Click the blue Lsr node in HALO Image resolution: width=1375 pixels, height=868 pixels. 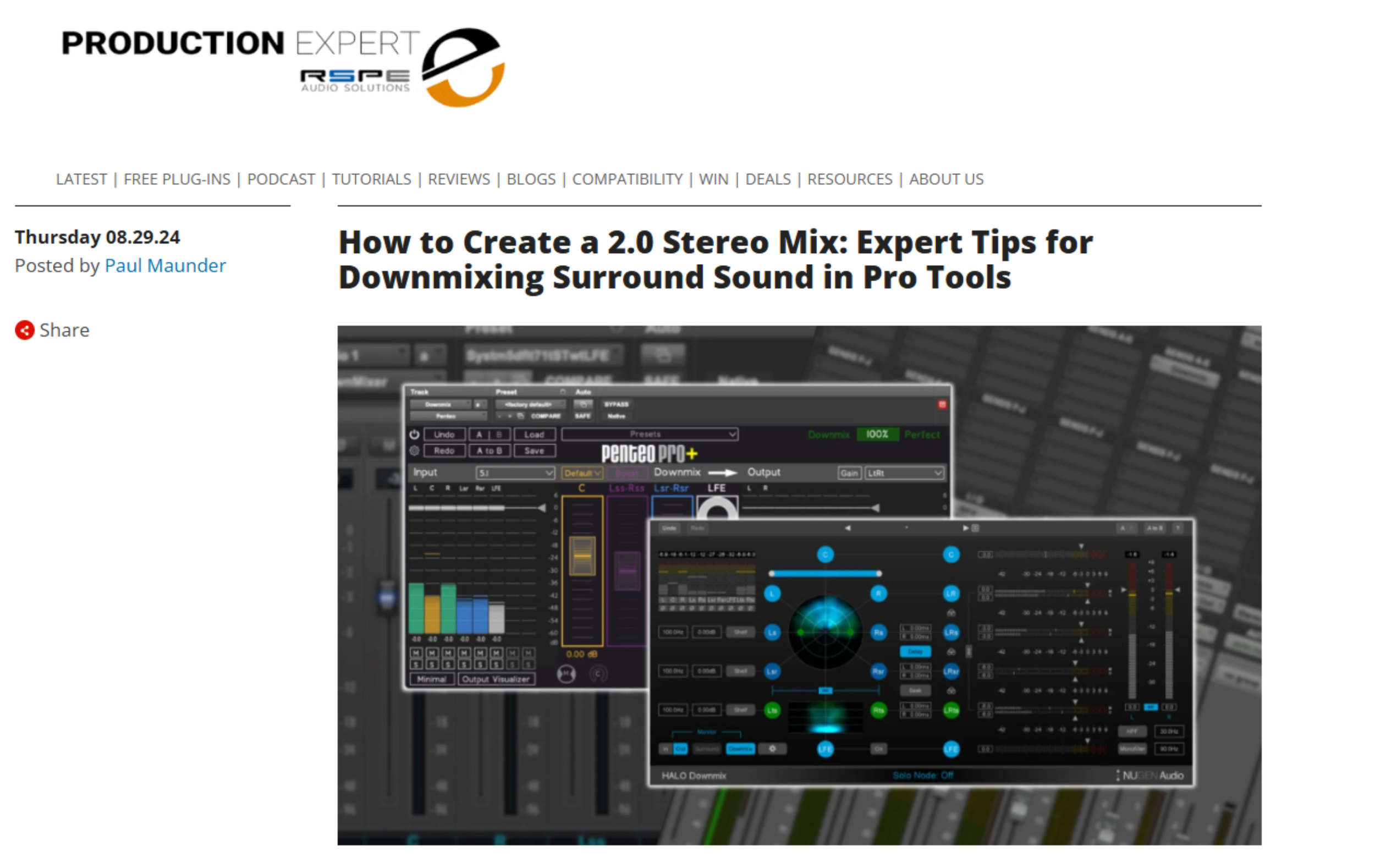click(772, 671)
